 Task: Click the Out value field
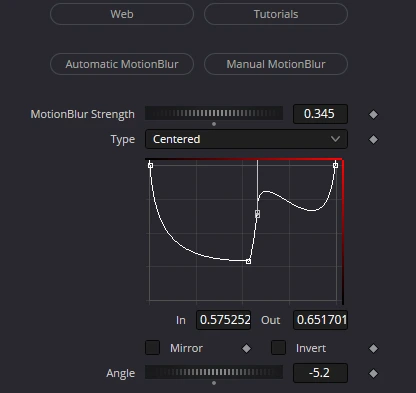click(x=320, y=320)
